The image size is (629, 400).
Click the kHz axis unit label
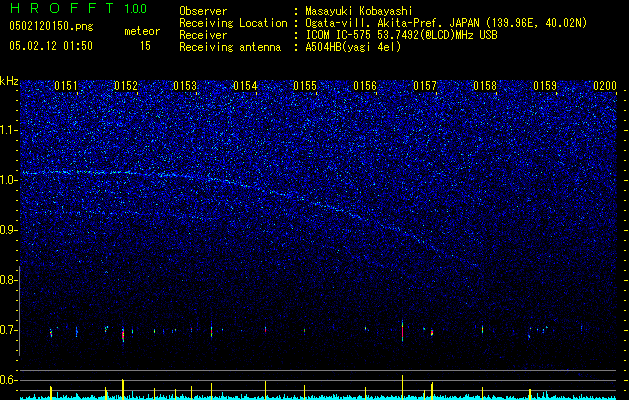9,81
